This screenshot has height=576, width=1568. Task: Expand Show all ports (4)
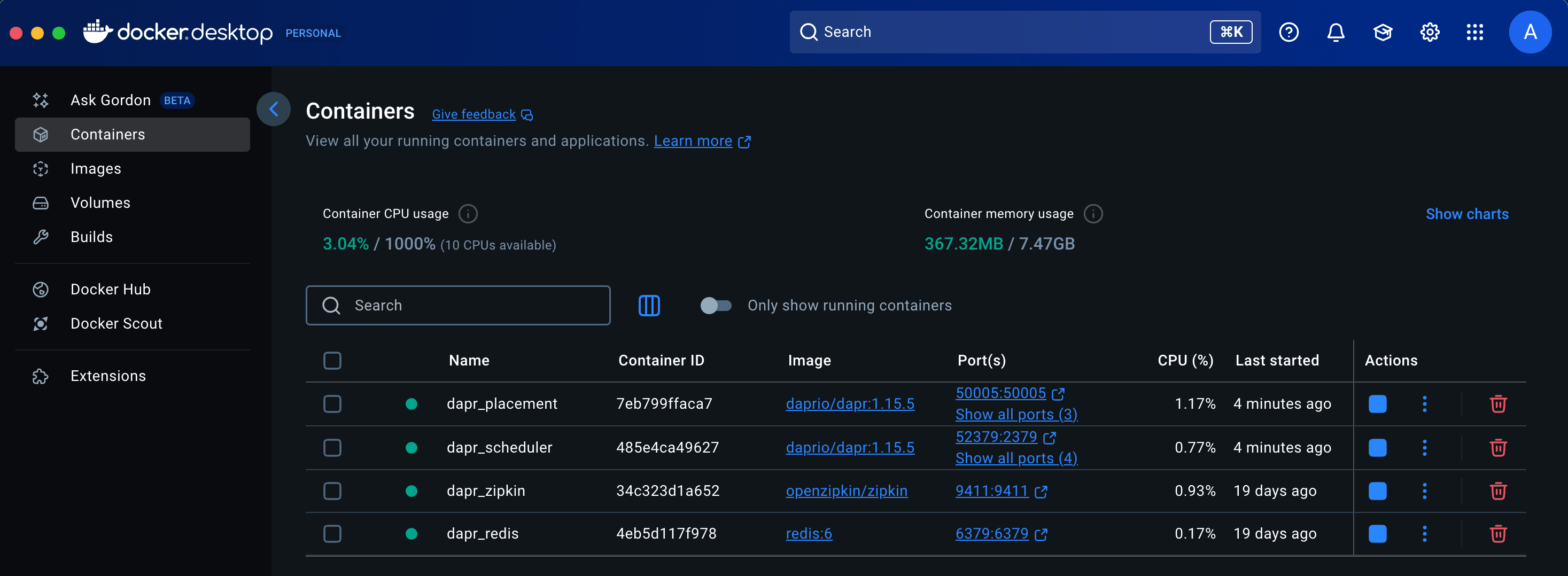click(1016, 458)
